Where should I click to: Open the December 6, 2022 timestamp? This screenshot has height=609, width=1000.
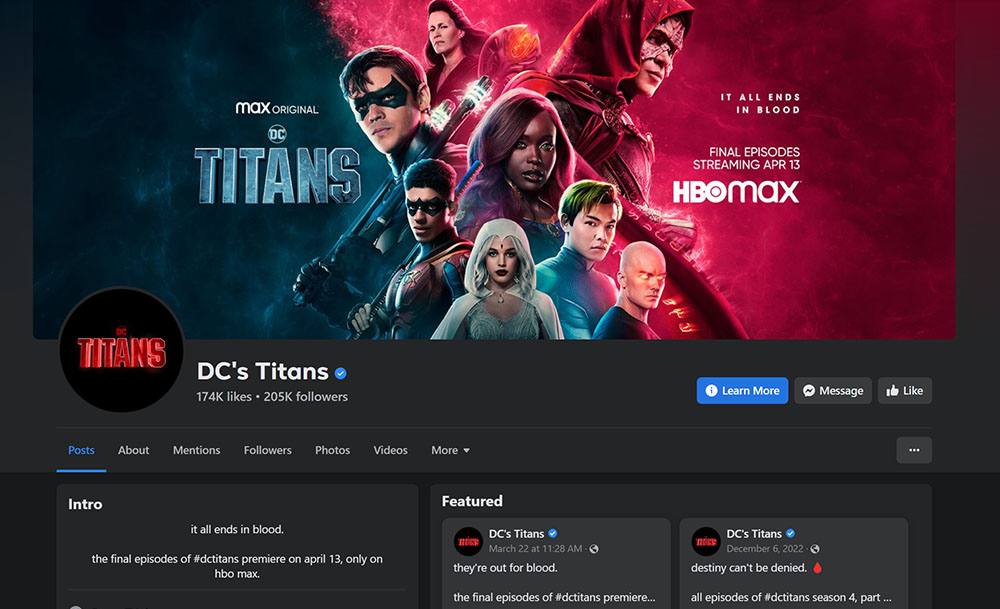(x=765, y=548)
